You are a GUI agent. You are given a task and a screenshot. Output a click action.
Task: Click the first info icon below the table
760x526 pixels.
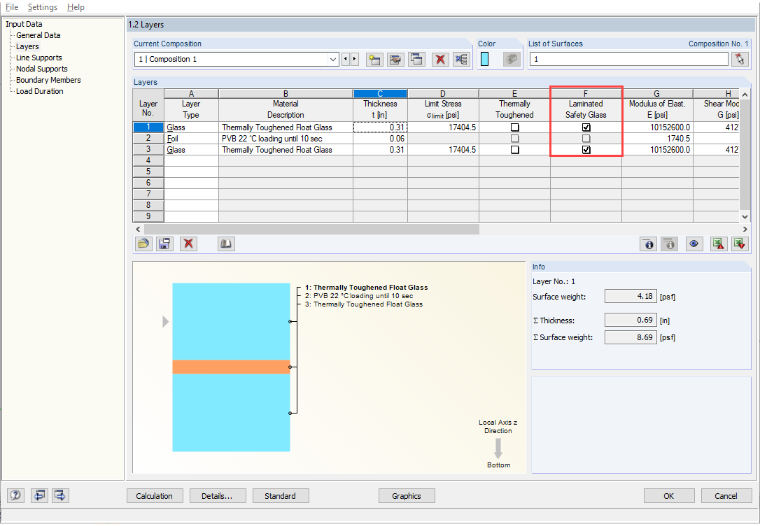point(648,244)
